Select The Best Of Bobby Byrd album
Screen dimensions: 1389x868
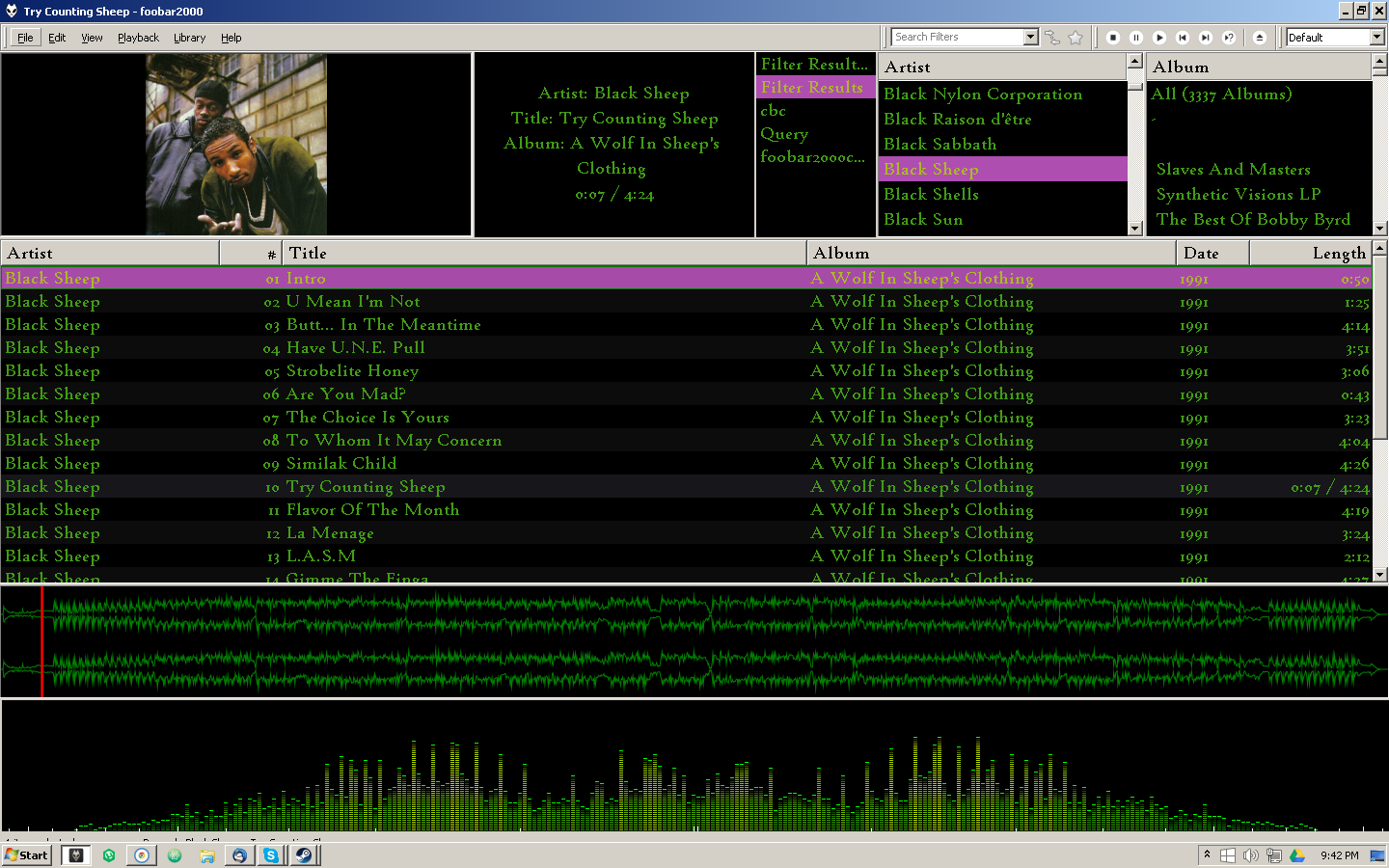pyautogui.click(x=1259, y=219)
